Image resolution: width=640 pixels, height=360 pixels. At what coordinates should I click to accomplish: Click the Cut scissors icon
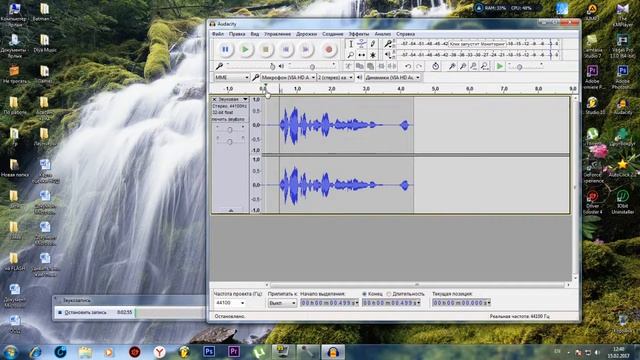click(348, 66)
